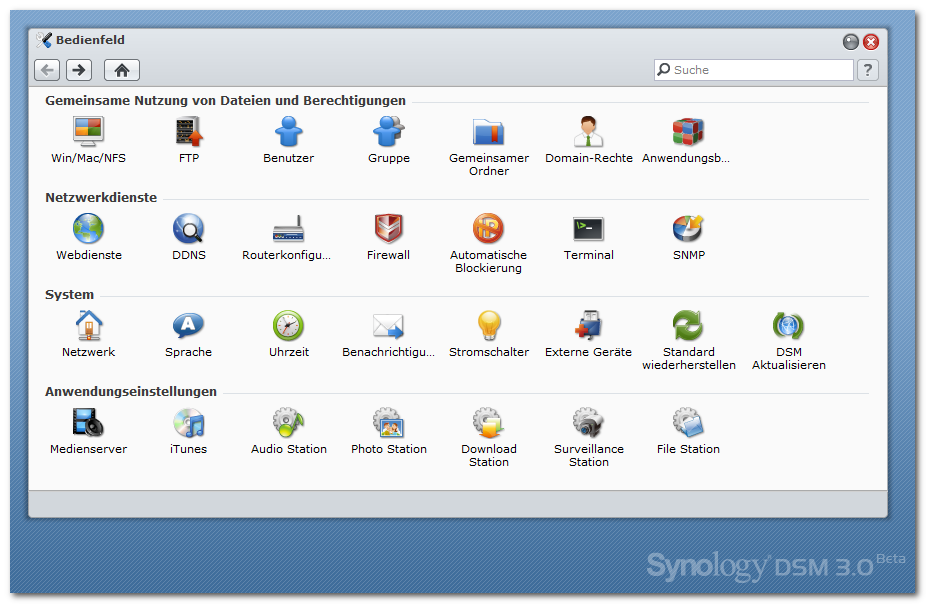Go forward with the right arrow button
The image size is (926, 604).
pos(79,70)
